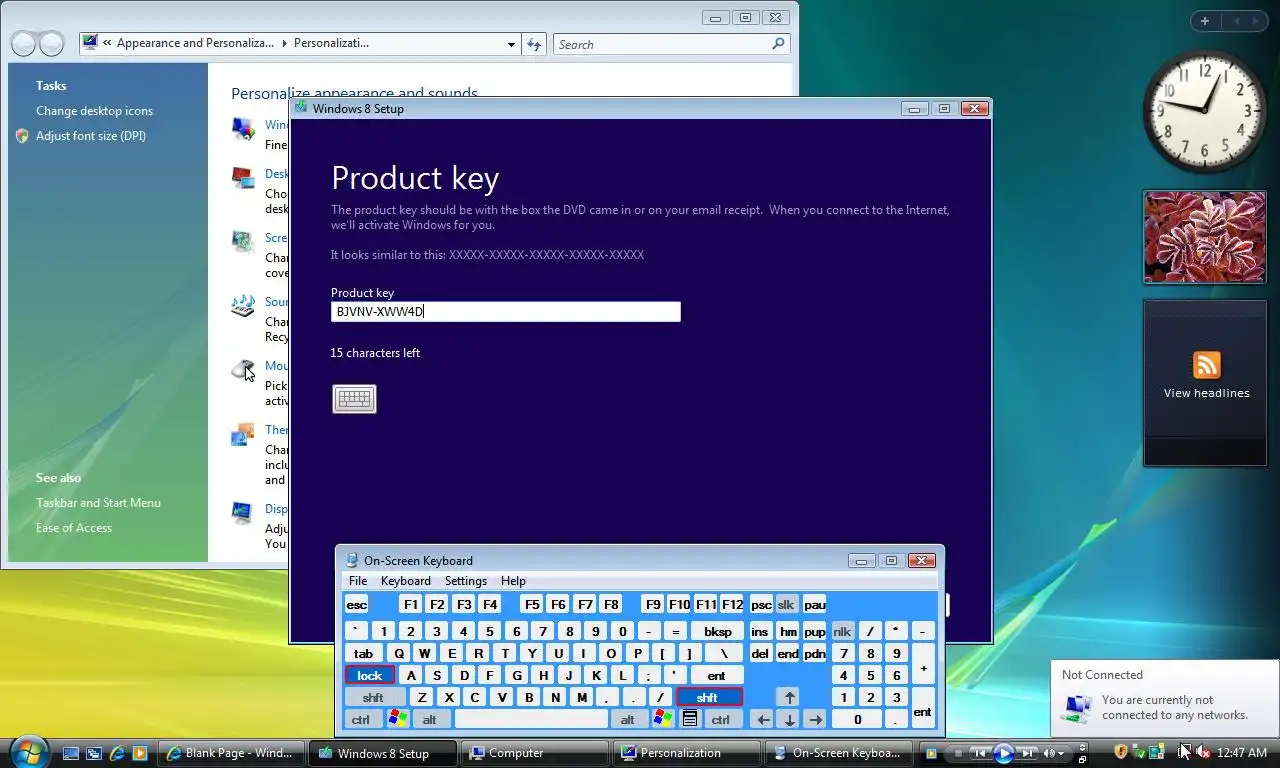Open the on-screen keyboard icon below Product key
Viewport: 1280px width, 768px height.
(x=354, y=399)
